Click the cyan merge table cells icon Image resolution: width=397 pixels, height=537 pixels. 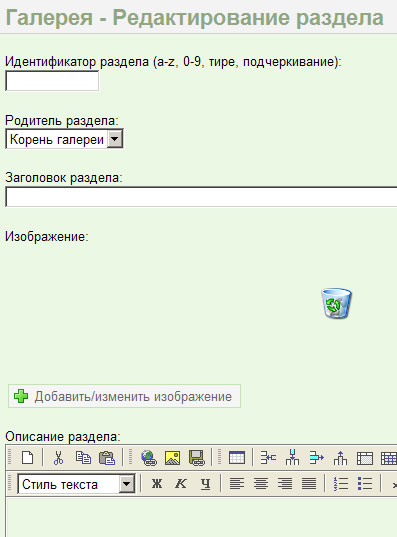coord(364,458)
